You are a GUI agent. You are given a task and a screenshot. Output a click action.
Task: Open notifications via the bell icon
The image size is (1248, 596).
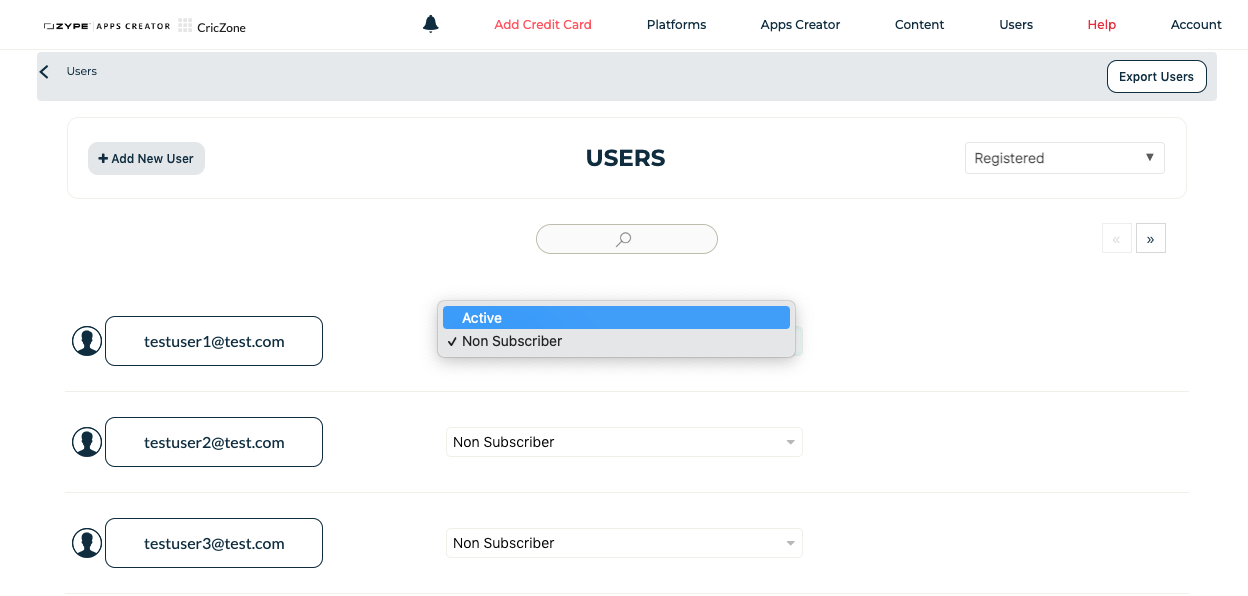point(430,23)
